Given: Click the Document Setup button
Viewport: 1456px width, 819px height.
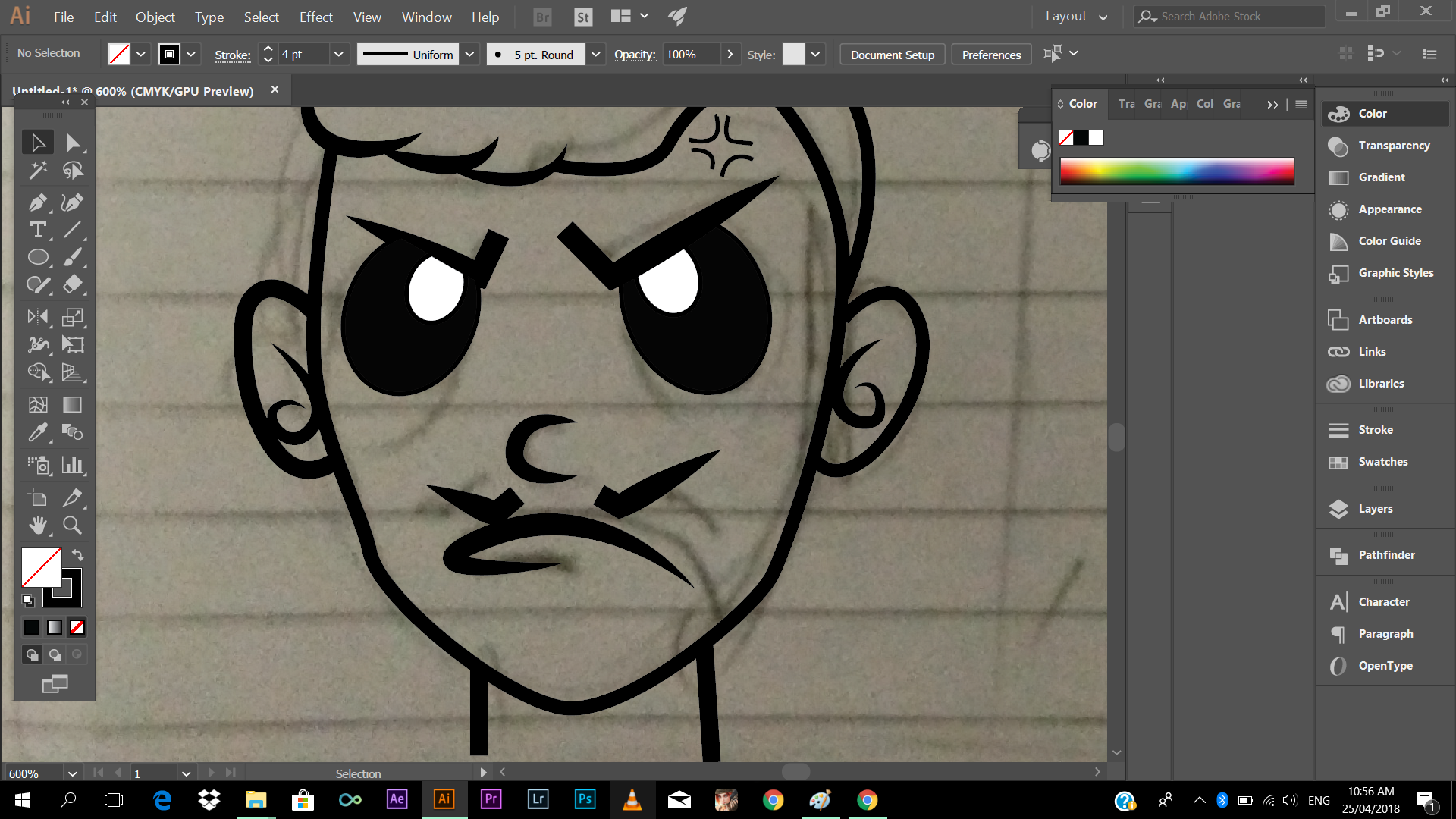Looking at the screenshot, I should (892, 55).
